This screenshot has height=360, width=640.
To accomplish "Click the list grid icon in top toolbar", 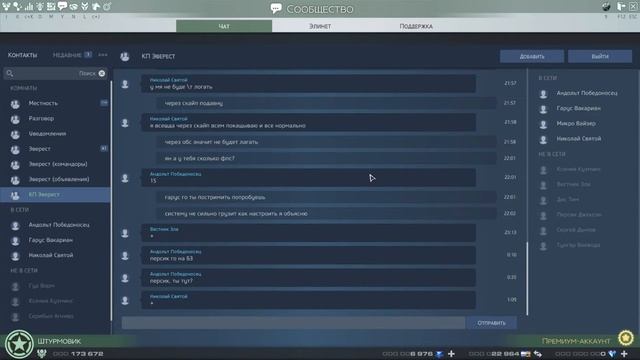I will [x=51, y=7].
